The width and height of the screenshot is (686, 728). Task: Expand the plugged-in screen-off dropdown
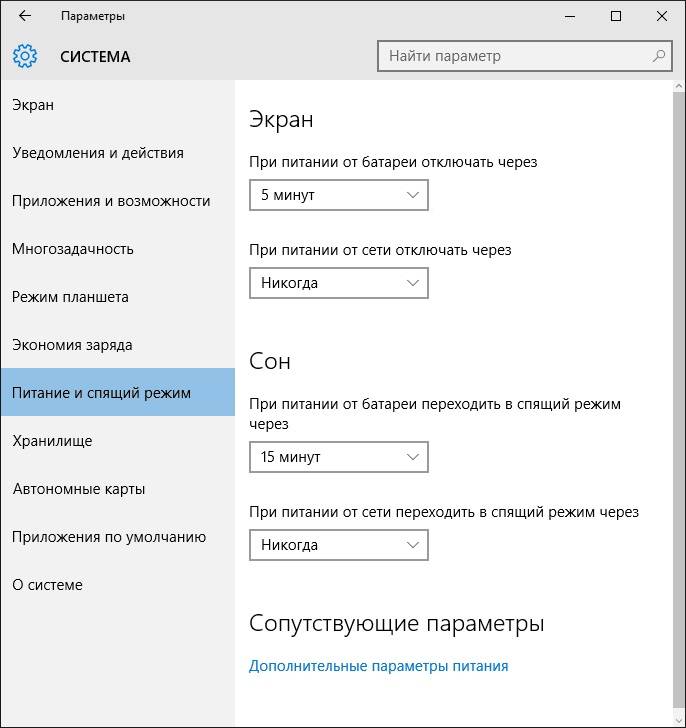click(338, 283)
